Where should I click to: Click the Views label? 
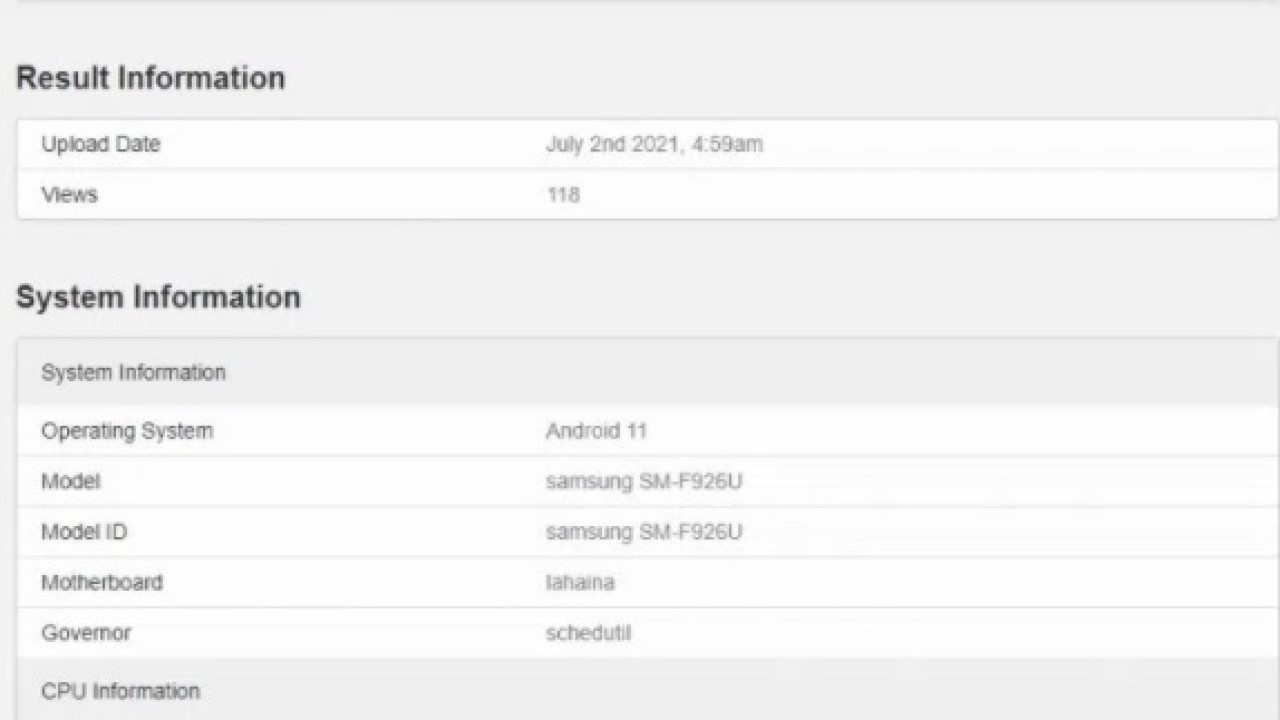click(x=69, y=195)
